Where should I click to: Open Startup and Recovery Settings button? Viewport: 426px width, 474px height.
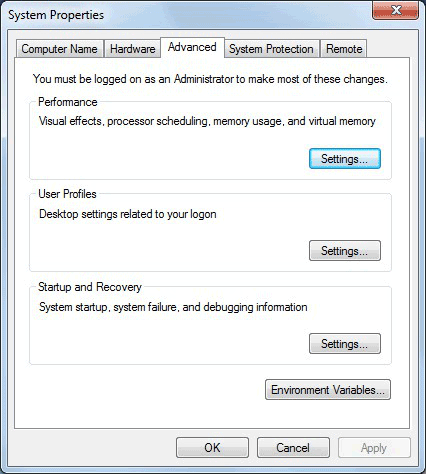click(345, 344)
